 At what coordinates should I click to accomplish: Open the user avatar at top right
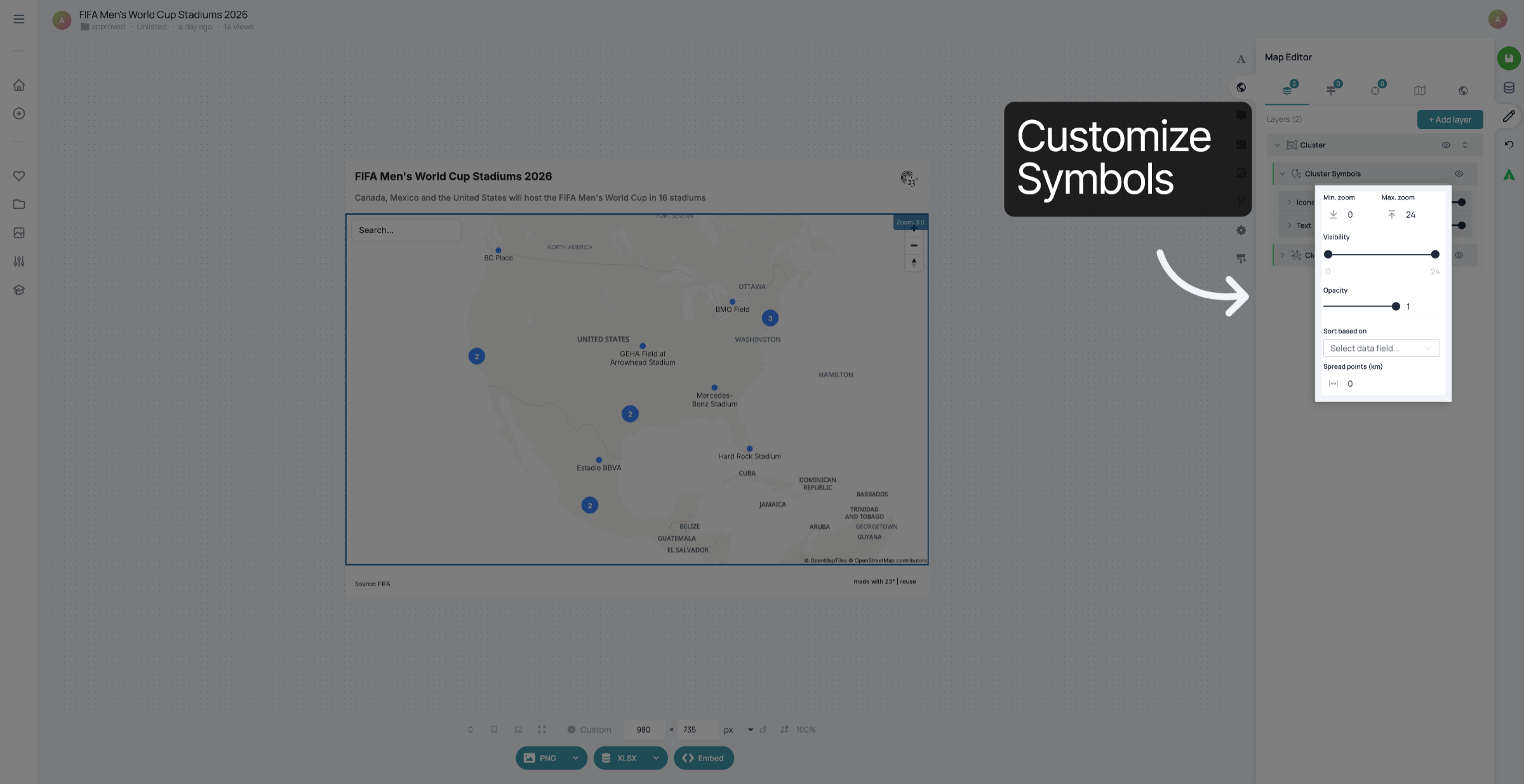pyautogui.click(x=1498, y=19)
